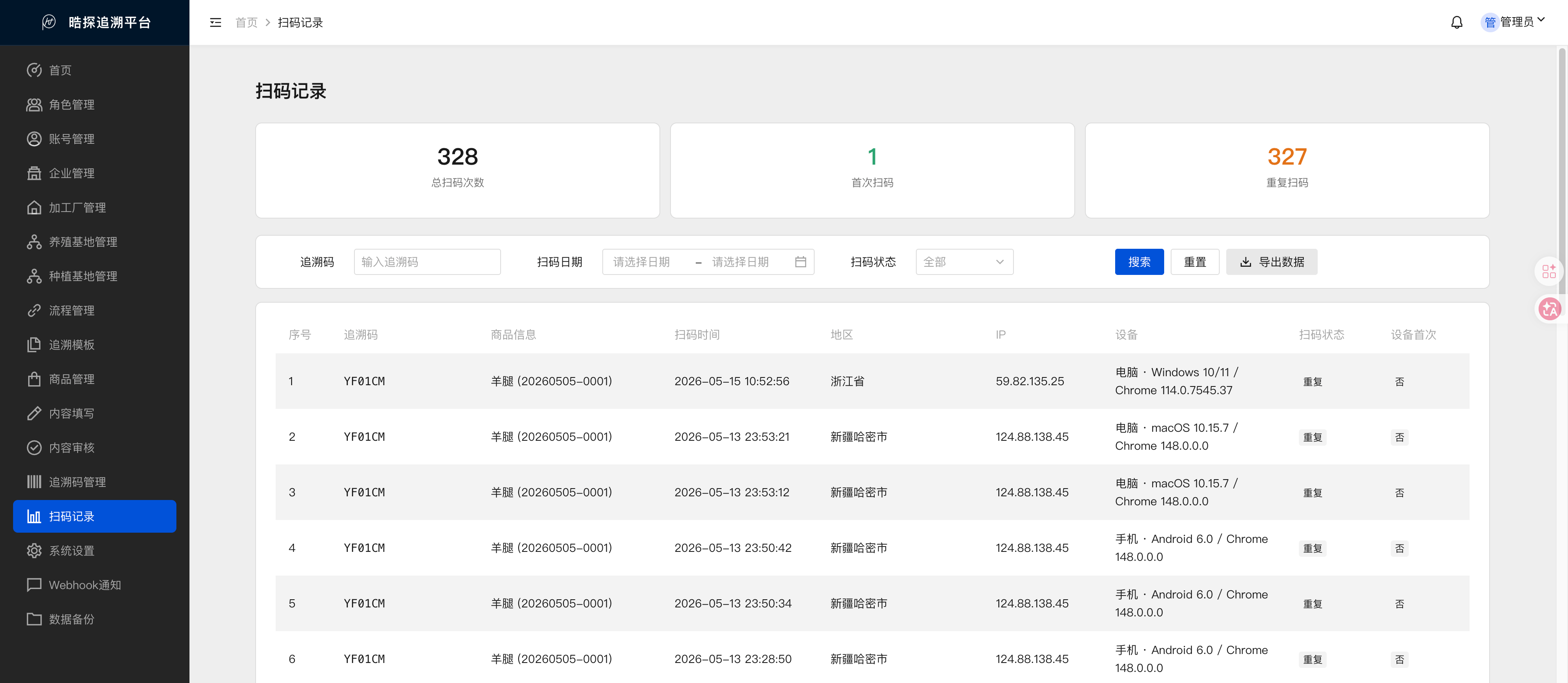Open the calendar icon in date range
The height and width of the screenshot is (683, 1568).
pyautogui.click(x=800, y=262)
